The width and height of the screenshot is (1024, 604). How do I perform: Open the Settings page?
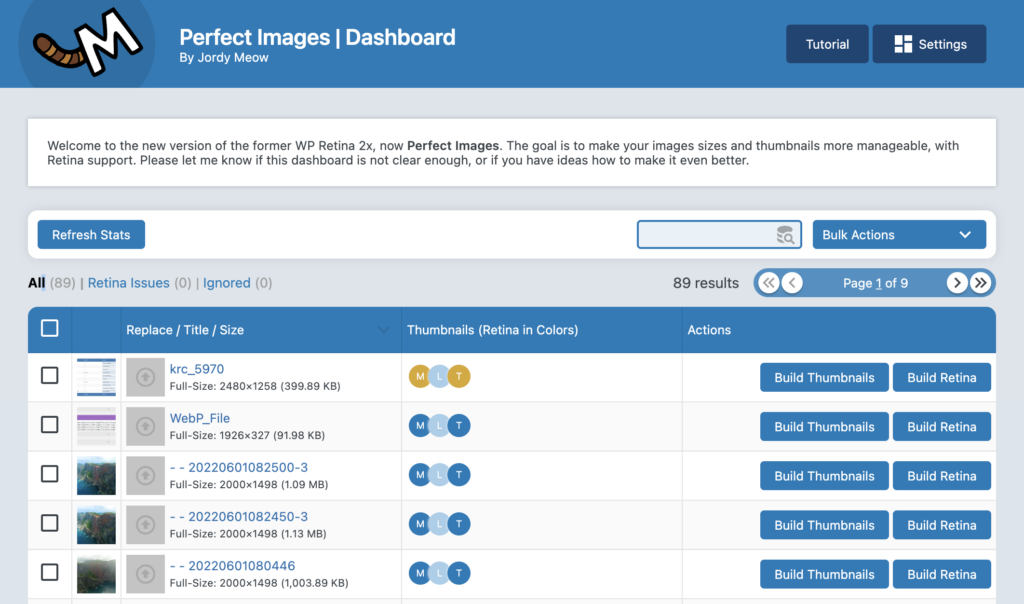[929, 44]
